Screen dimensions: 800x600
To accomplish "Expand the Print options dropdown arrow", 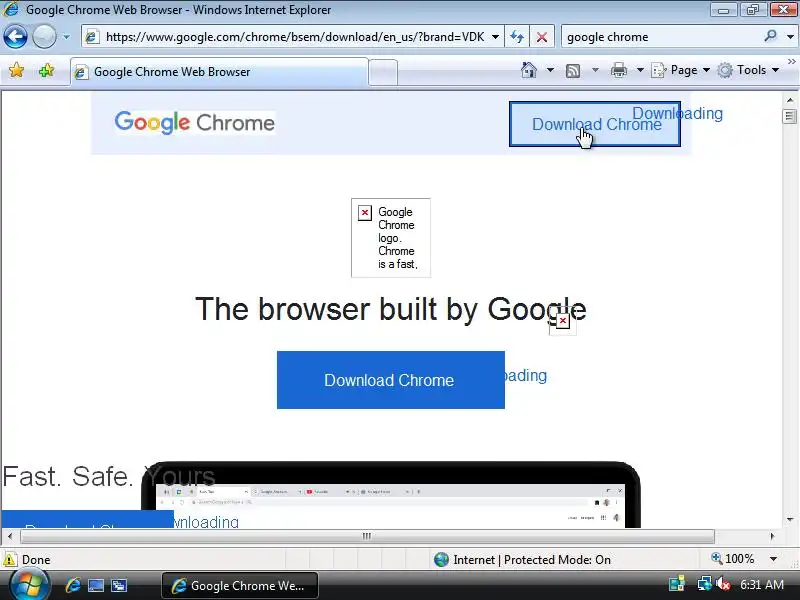I will pyautogui.click(x=640, y=70).
